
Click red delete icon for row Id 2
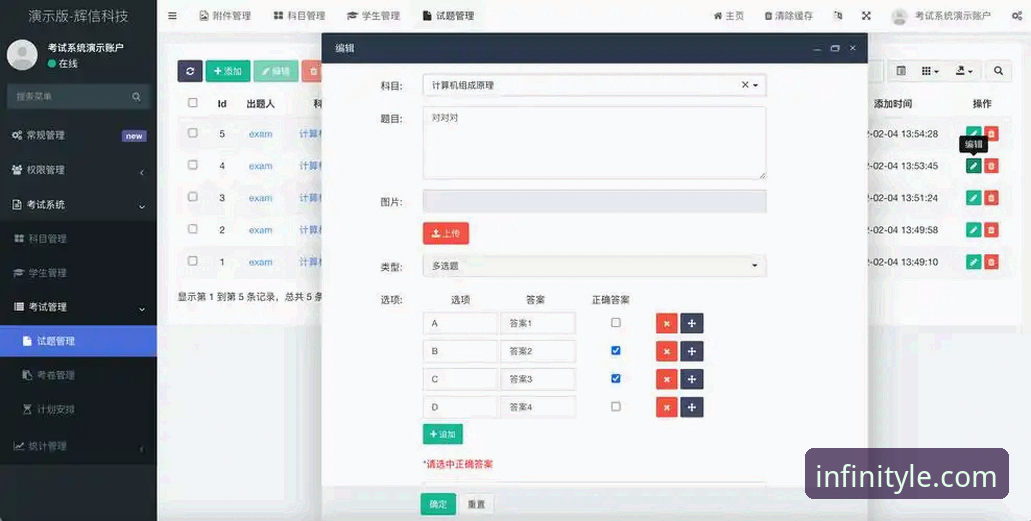[x=992, y=230]
